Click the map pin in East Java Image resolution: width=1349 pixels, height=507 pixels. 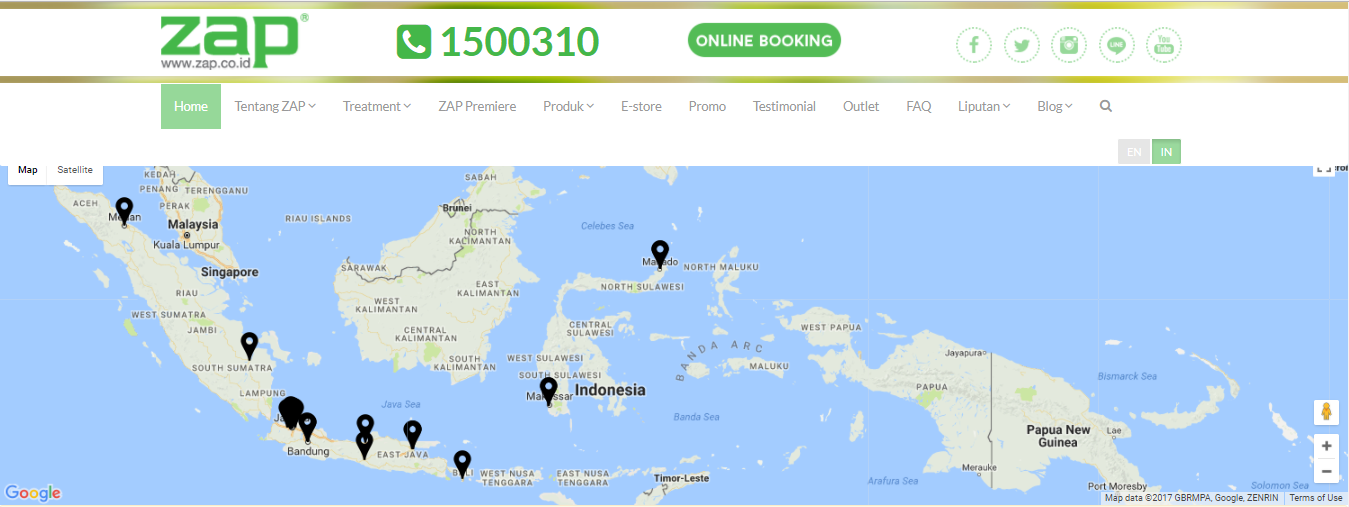point(412,433)
